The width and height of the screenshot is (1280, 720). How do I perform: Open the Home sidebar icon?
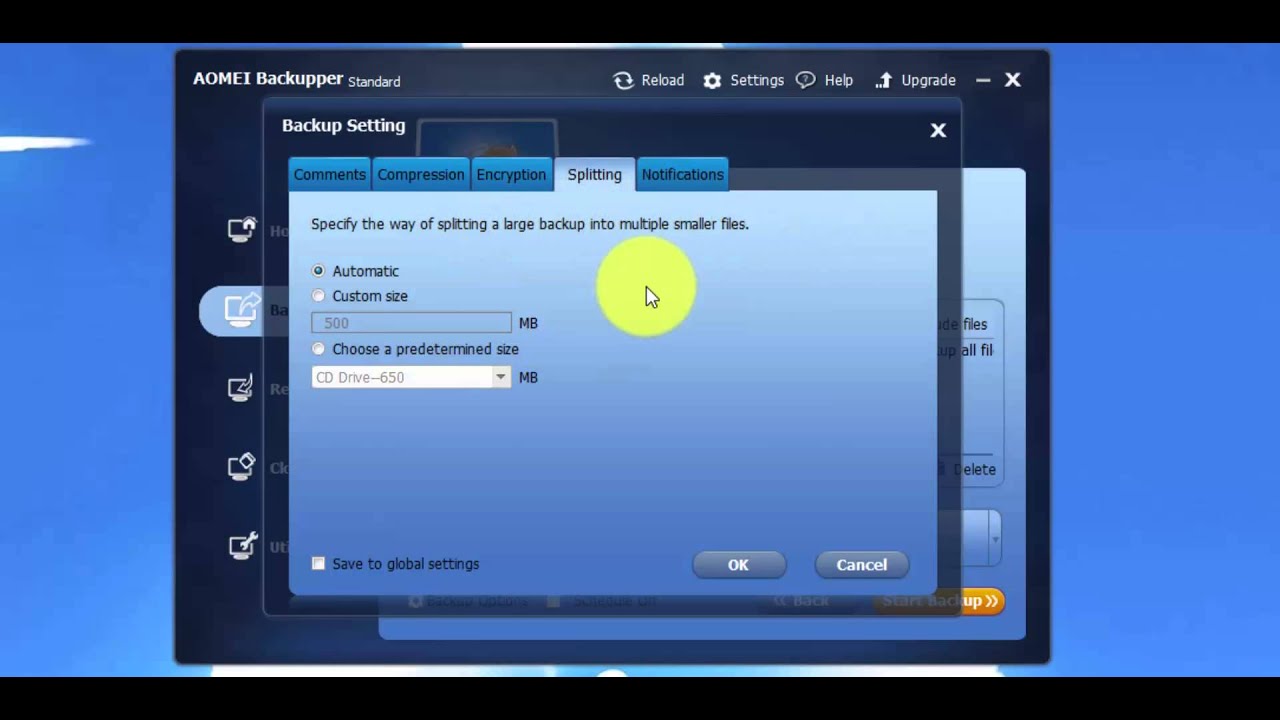[242, 230]
